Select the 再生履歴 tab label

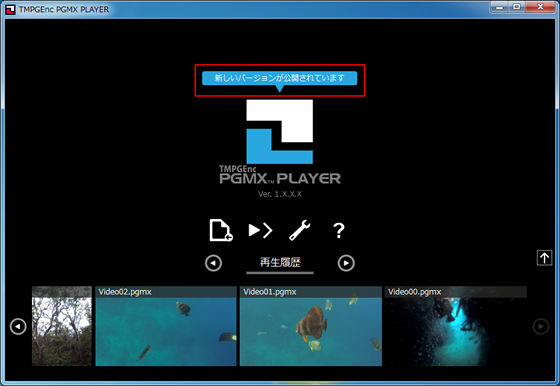click(x=280, y=262)
